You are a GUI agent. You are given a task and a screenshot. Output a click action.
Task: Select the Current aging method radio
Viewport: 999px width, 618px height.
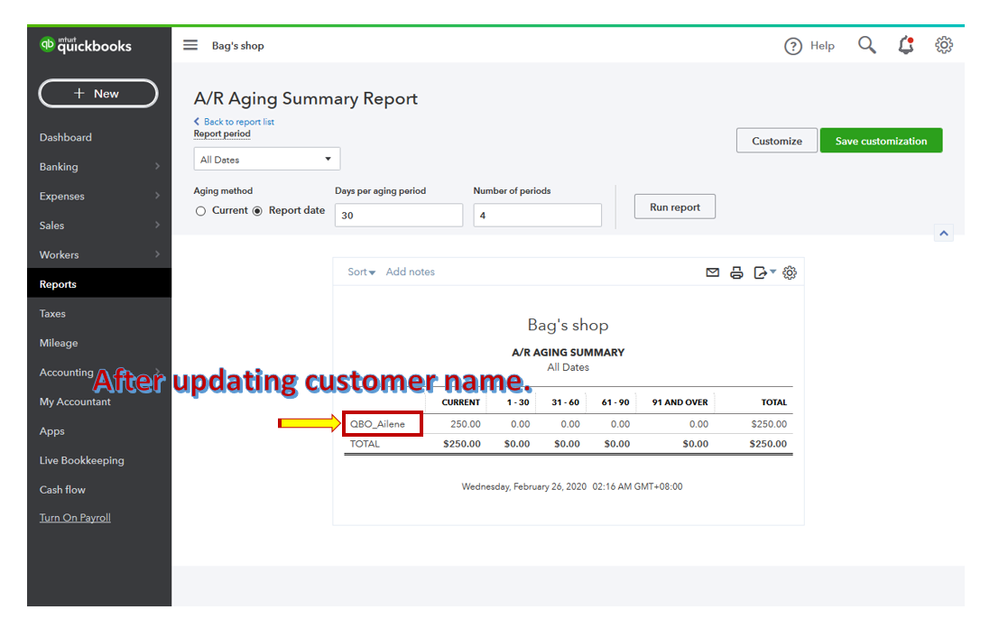click(201, 211)
